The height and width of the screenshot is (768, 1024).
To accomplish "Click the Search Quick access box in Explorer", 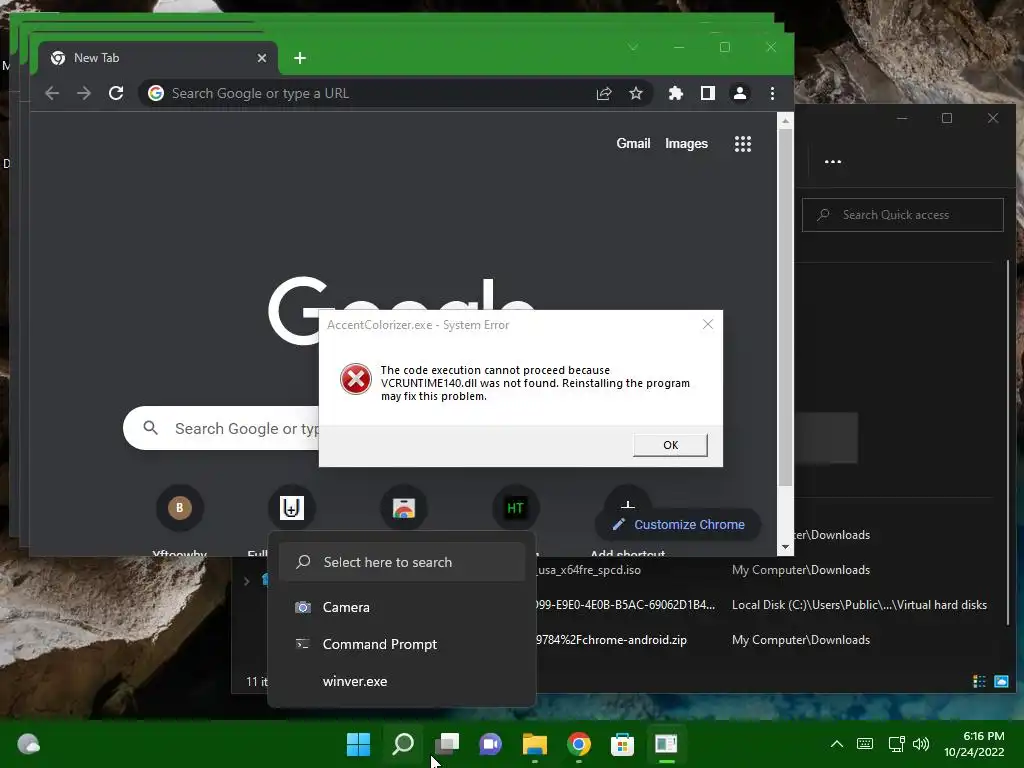I will [903, 215].
